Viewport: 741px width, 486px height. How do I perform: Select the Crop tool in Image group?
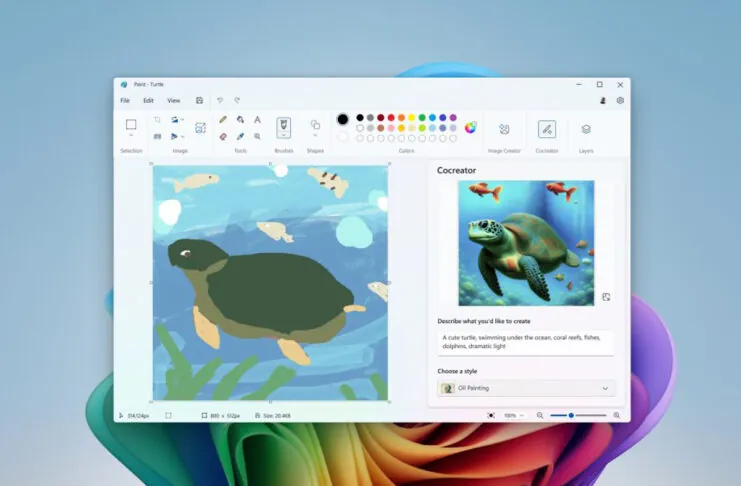[157, 120]
